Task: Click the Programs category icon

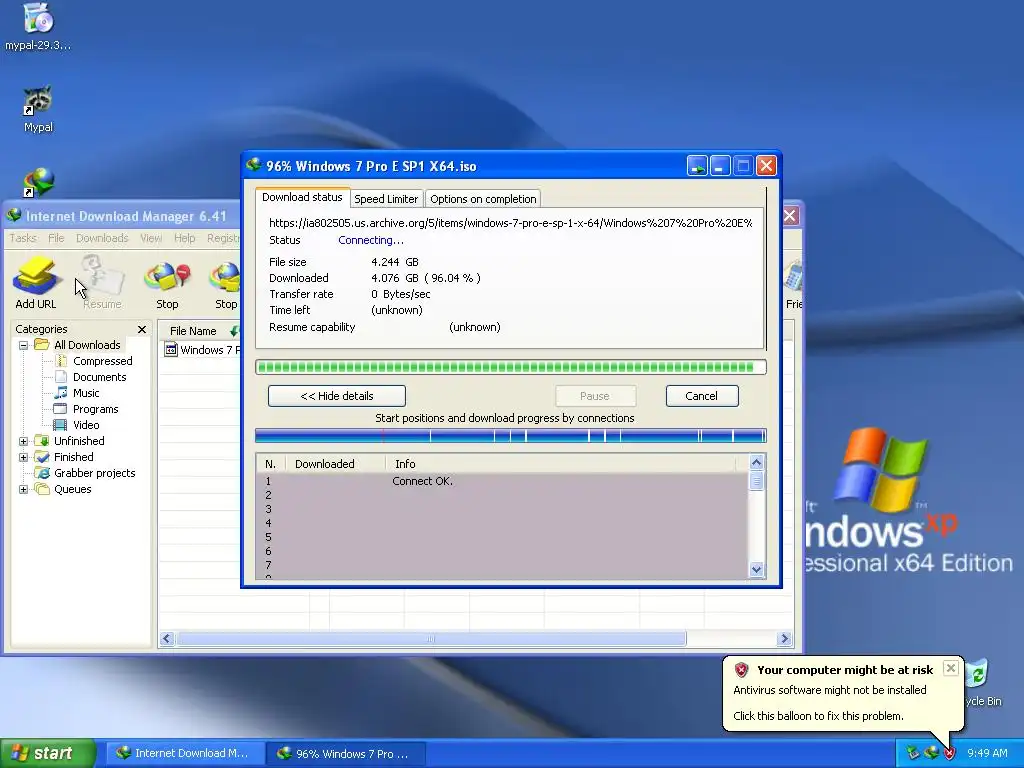Action: click(61, 409)
